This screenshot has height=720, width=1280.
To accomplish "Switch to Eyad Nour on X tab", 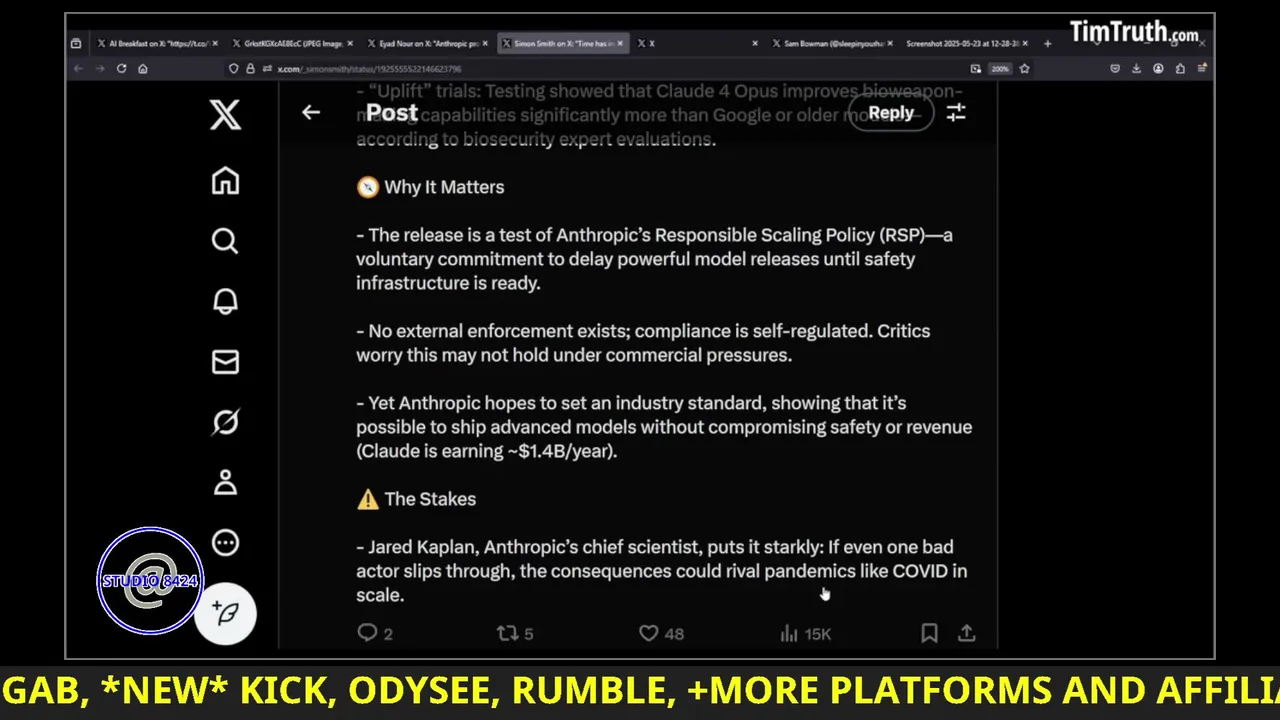I will (428, 44).
